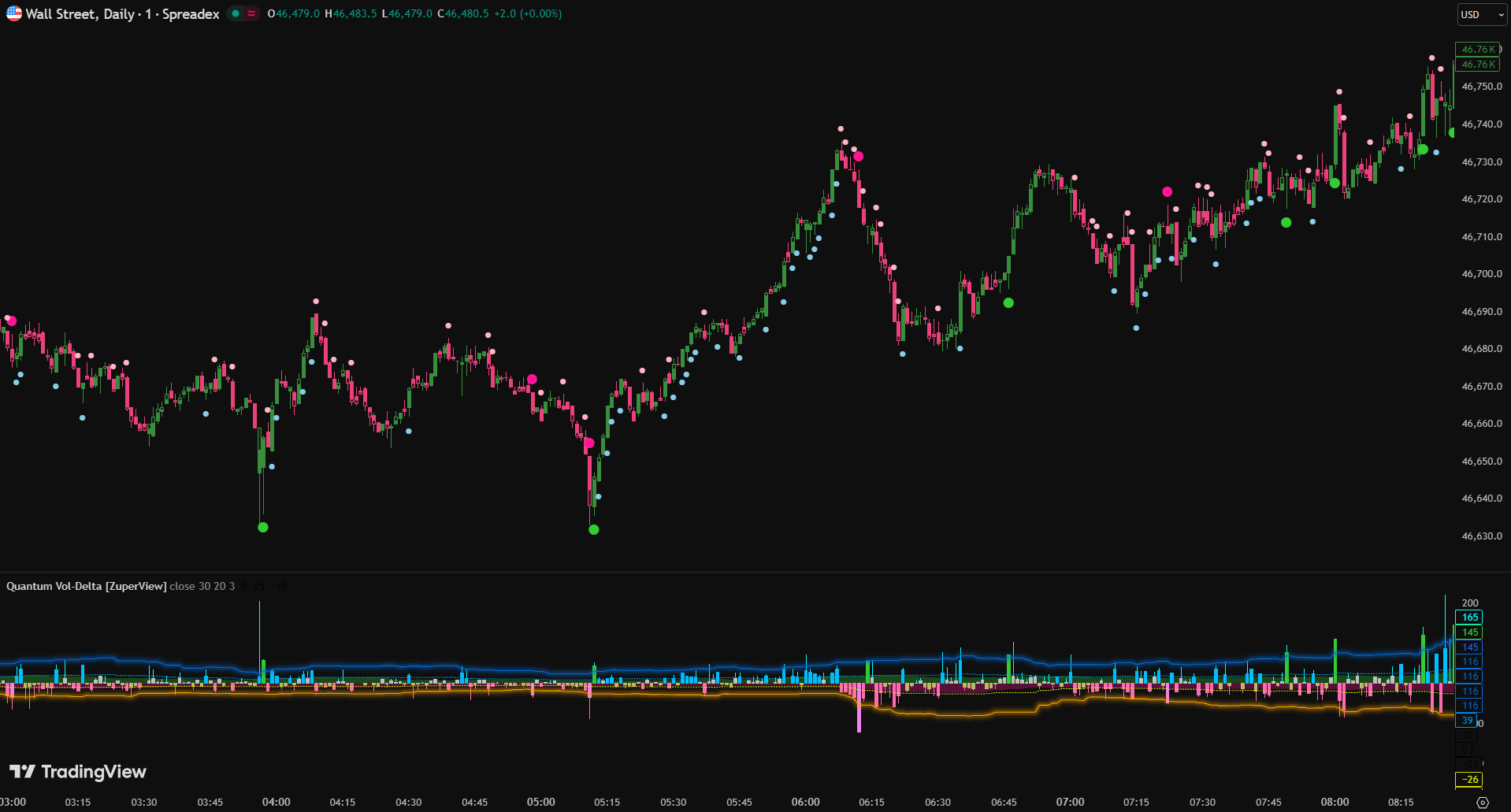
Task: Click the large green dot under the 05:15 low
Action: coord(594,530)
